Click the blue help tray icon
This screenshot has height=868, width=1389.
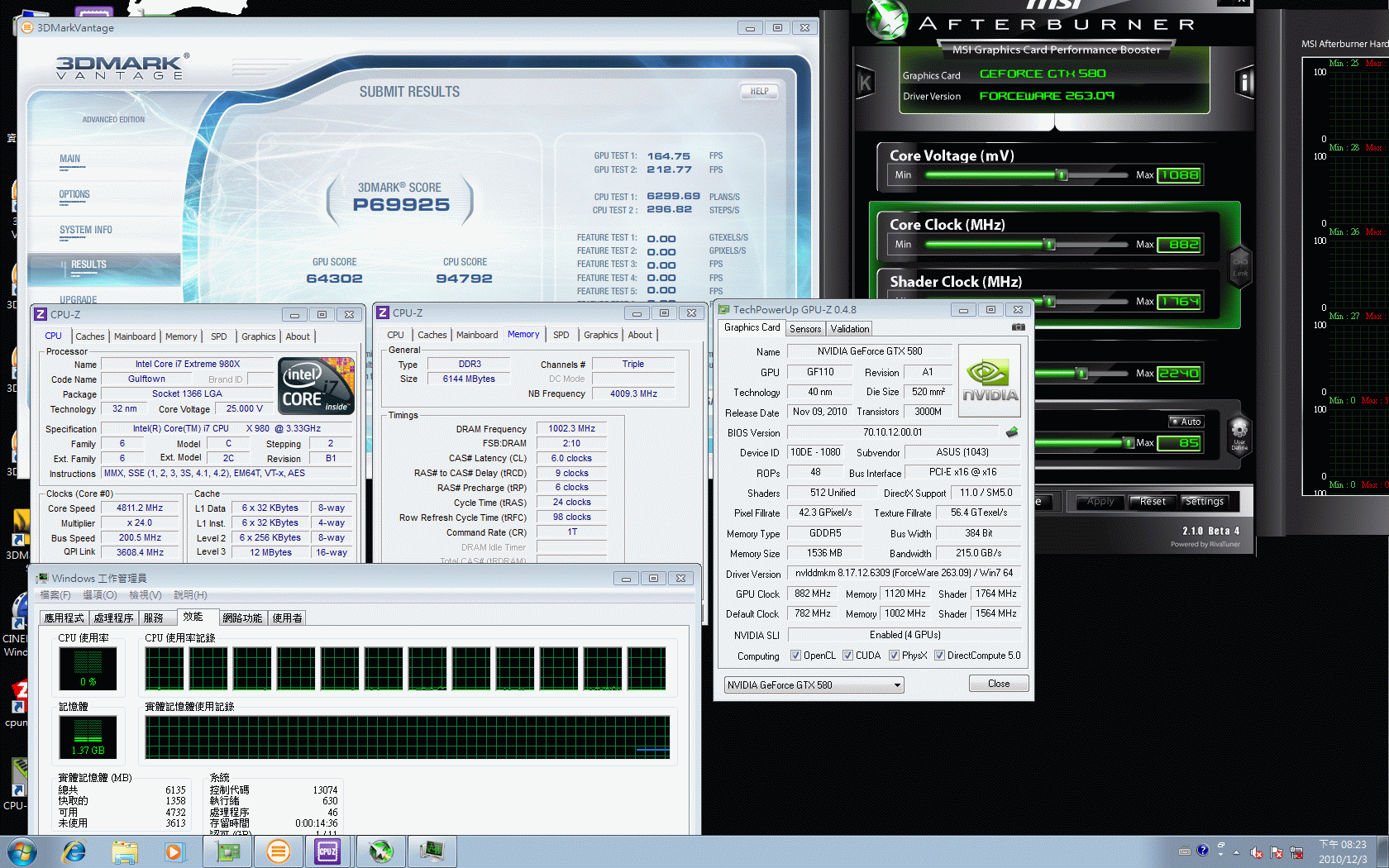(1202, 850)
